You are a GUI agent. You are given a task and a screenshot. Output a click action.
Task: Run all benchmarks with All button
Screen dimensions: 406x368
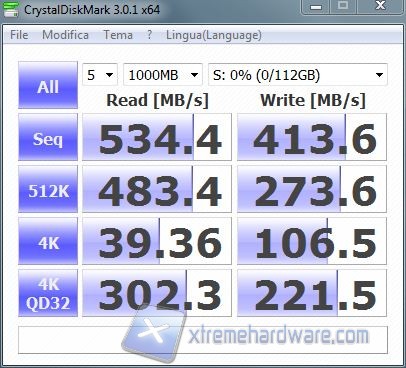click(x=48, y=85)
